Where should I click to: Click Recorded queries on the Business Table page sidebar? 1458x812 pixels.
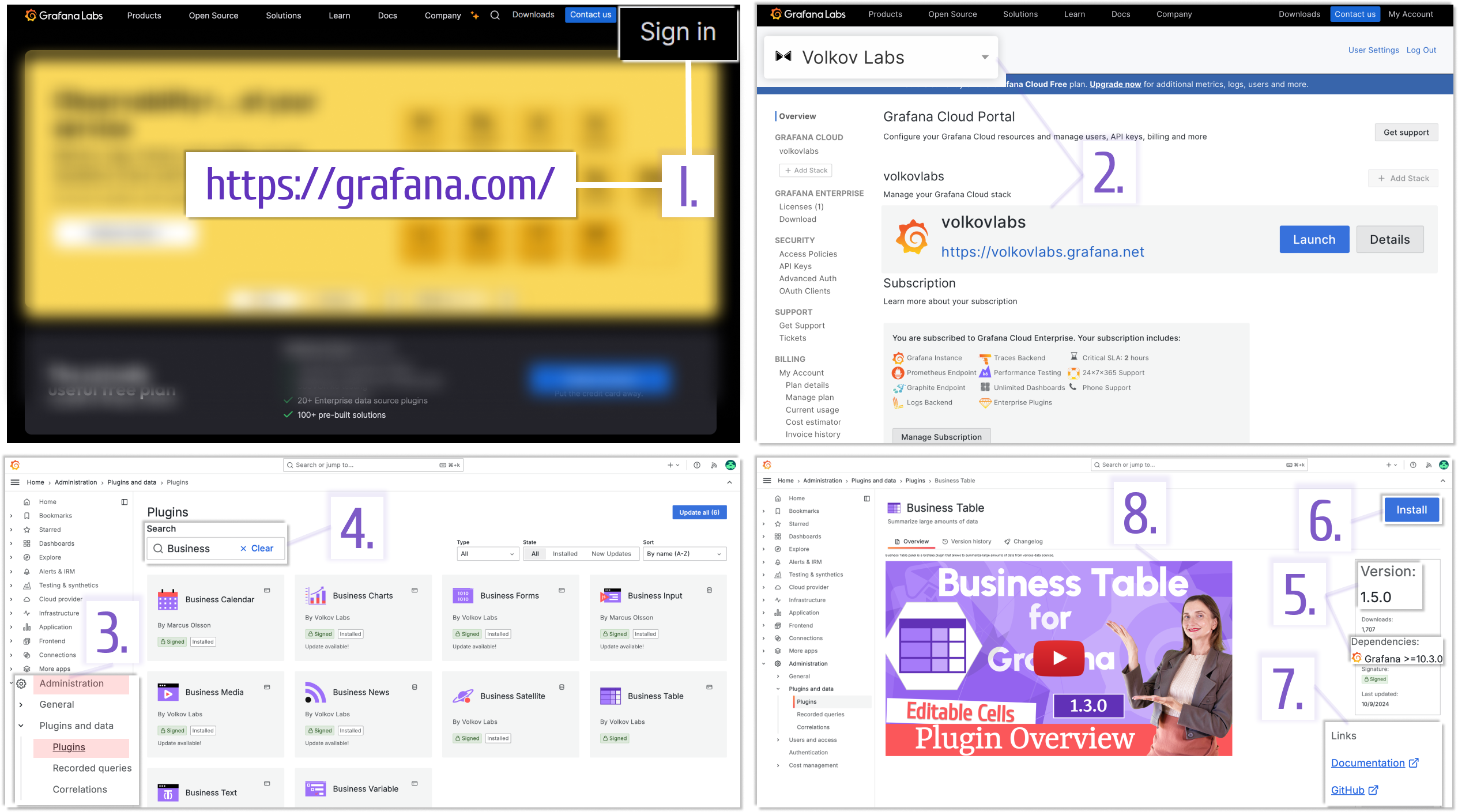820,715
